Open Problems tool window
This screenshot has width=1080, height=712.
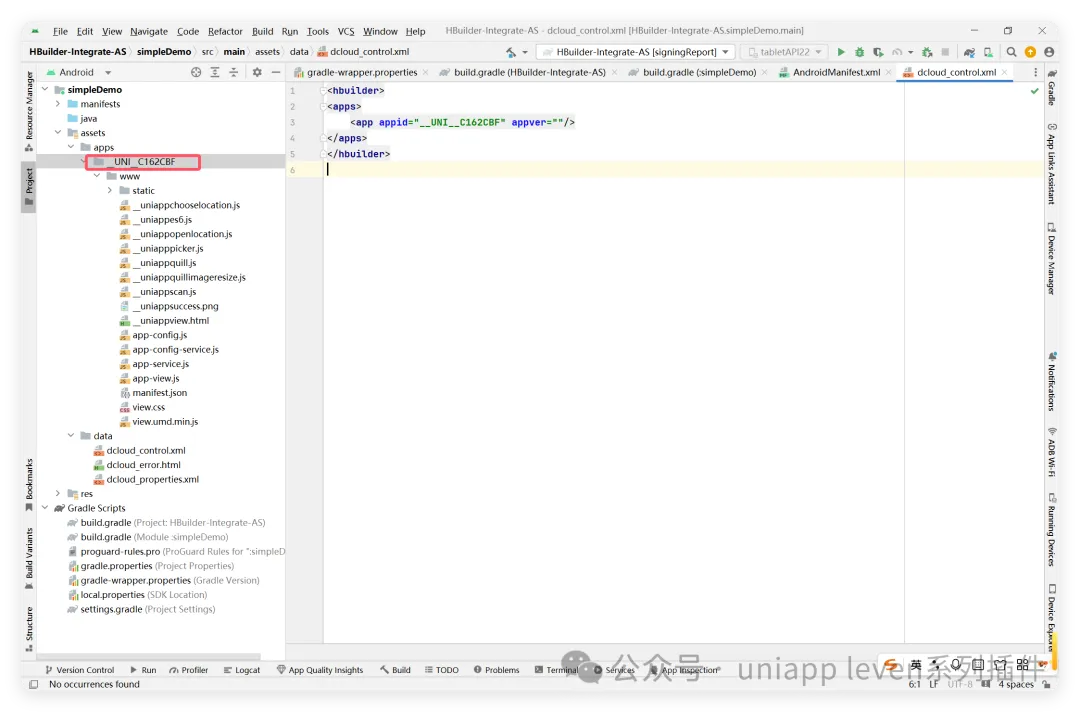pos(497,670)
